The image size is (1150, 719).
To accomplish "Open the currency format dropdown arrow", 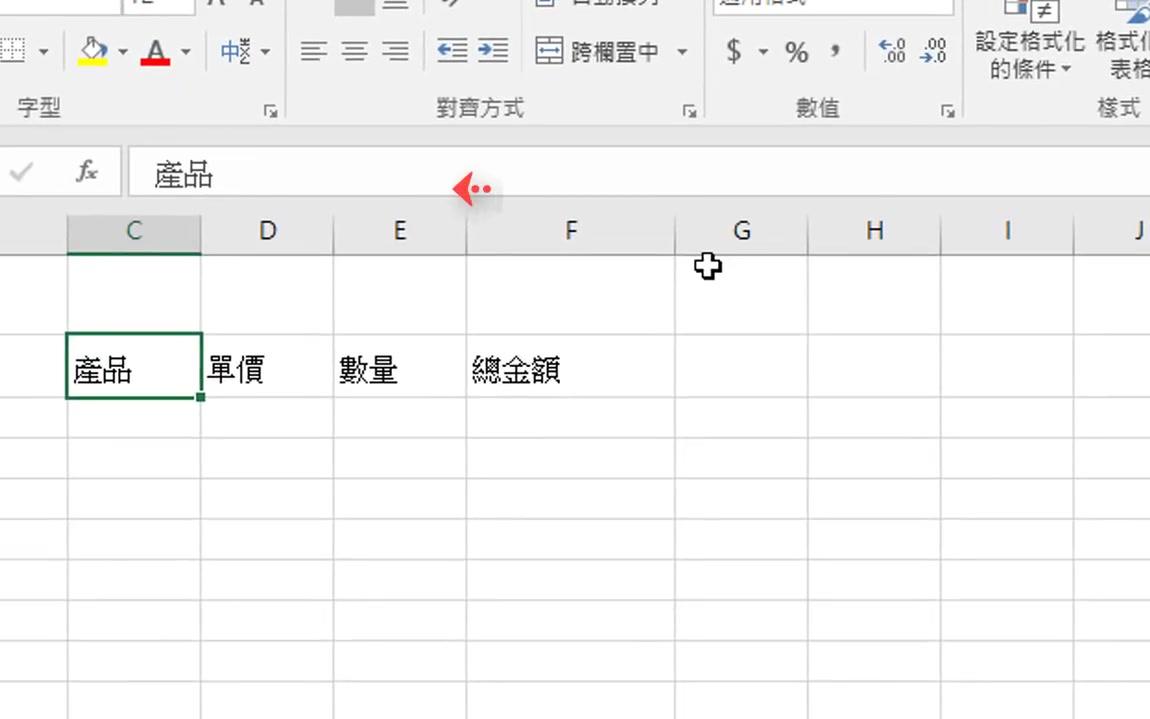I will [x=762, y=52].
